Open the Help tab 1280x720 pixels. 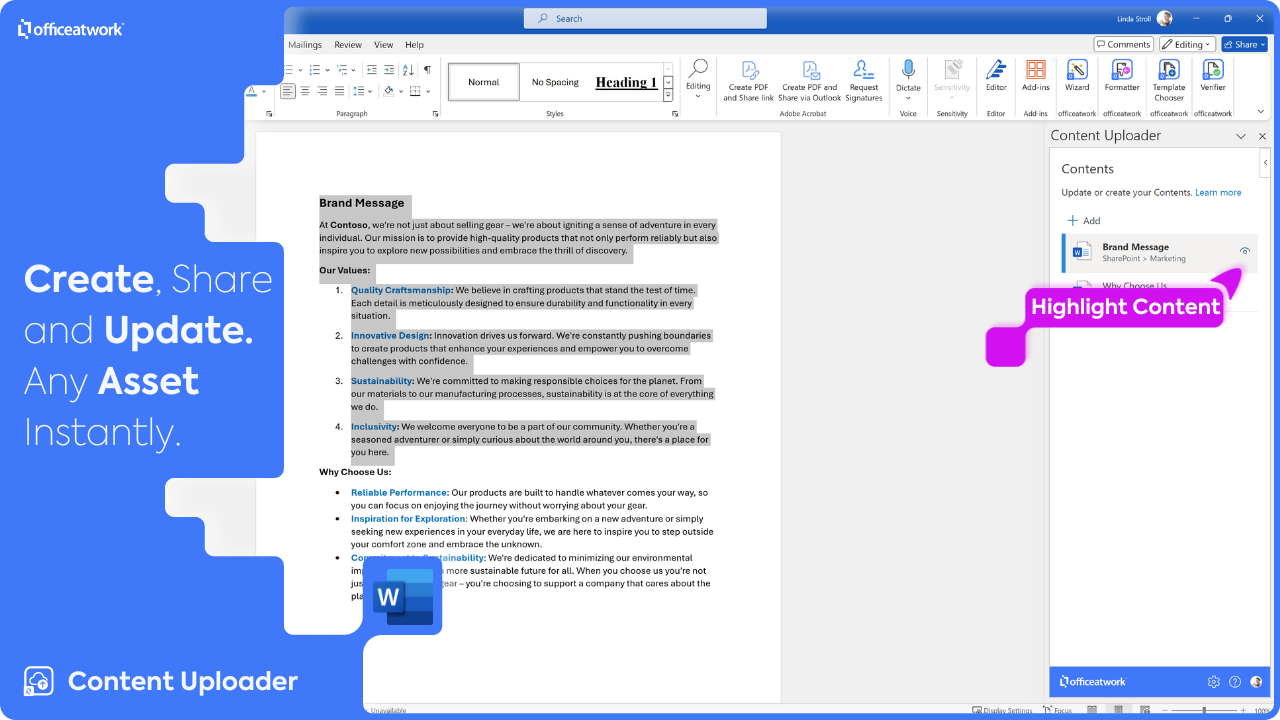[414, 45]
